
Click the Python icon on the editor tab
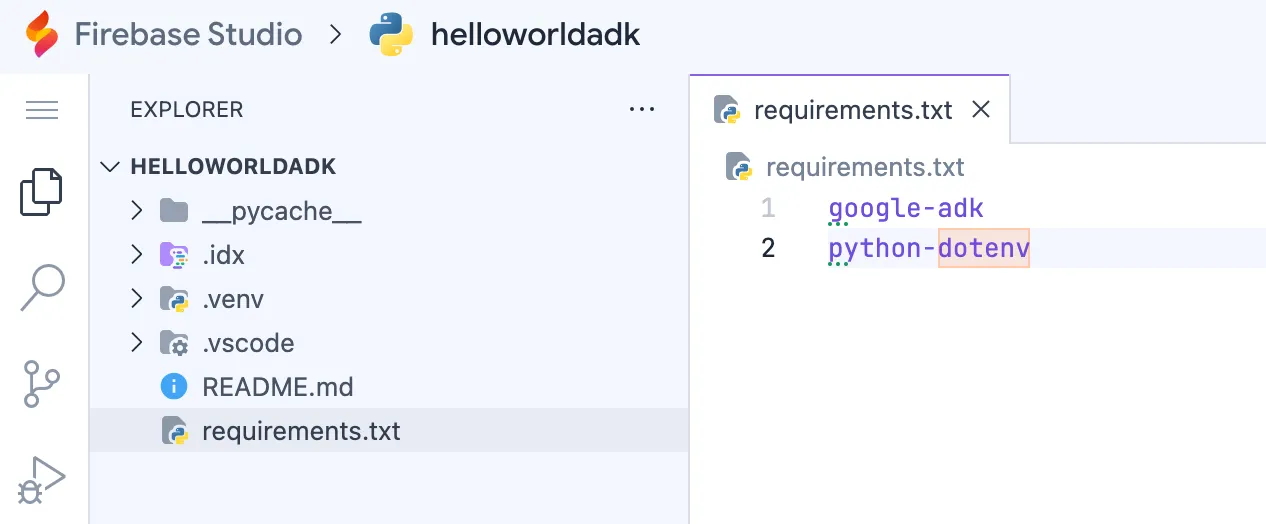[x=727, y=110]
